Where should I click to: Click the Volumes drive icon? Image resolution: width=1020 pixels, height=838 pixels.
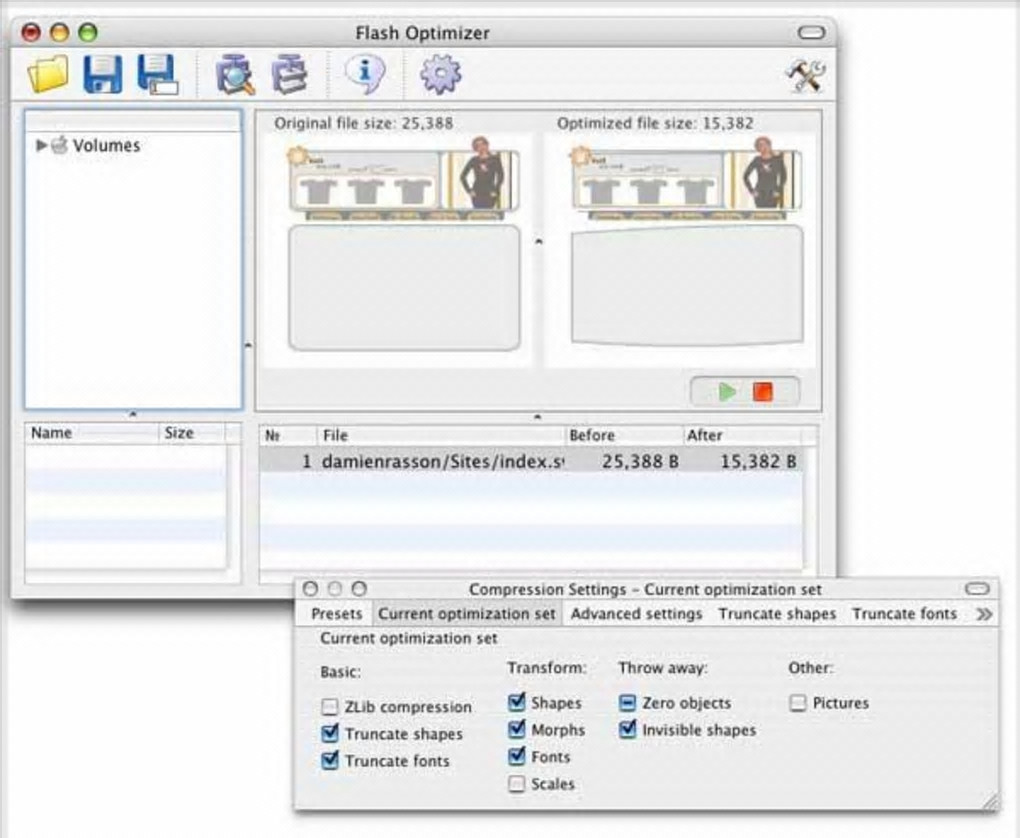pyautogui.click(x=59, y=144)
